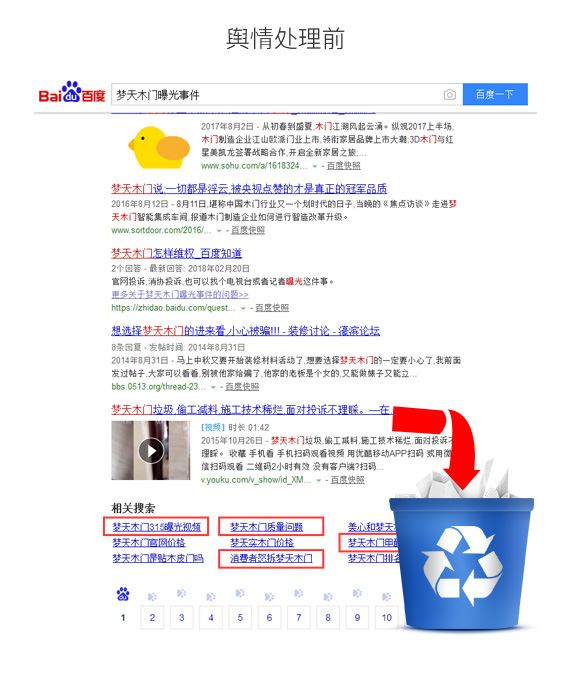Click the Baidu paw icon above page 1
Viewport: 570px width, 679px height.
coord(123,595)
